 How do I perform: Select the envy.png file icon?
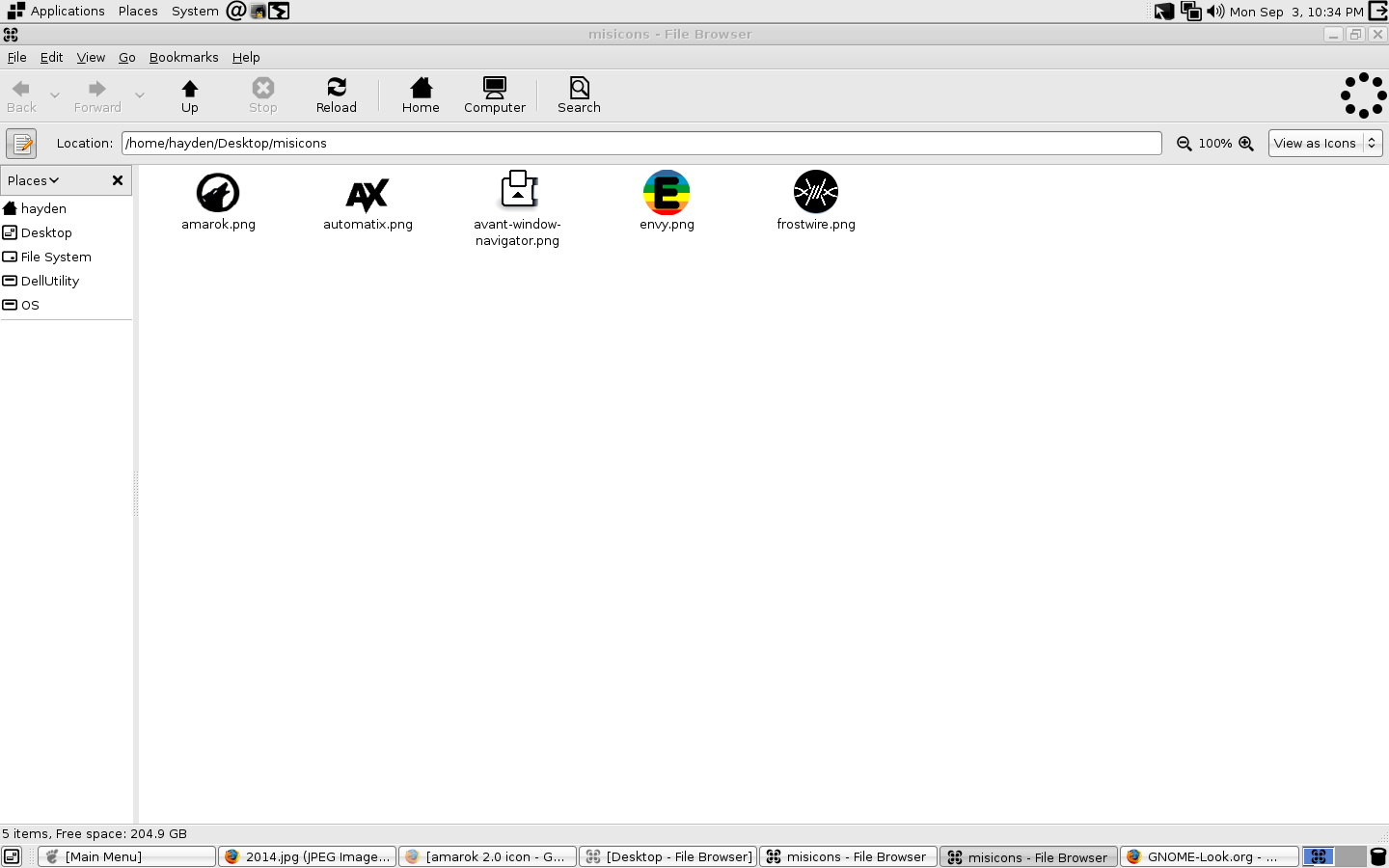click(x=667, y=192)
